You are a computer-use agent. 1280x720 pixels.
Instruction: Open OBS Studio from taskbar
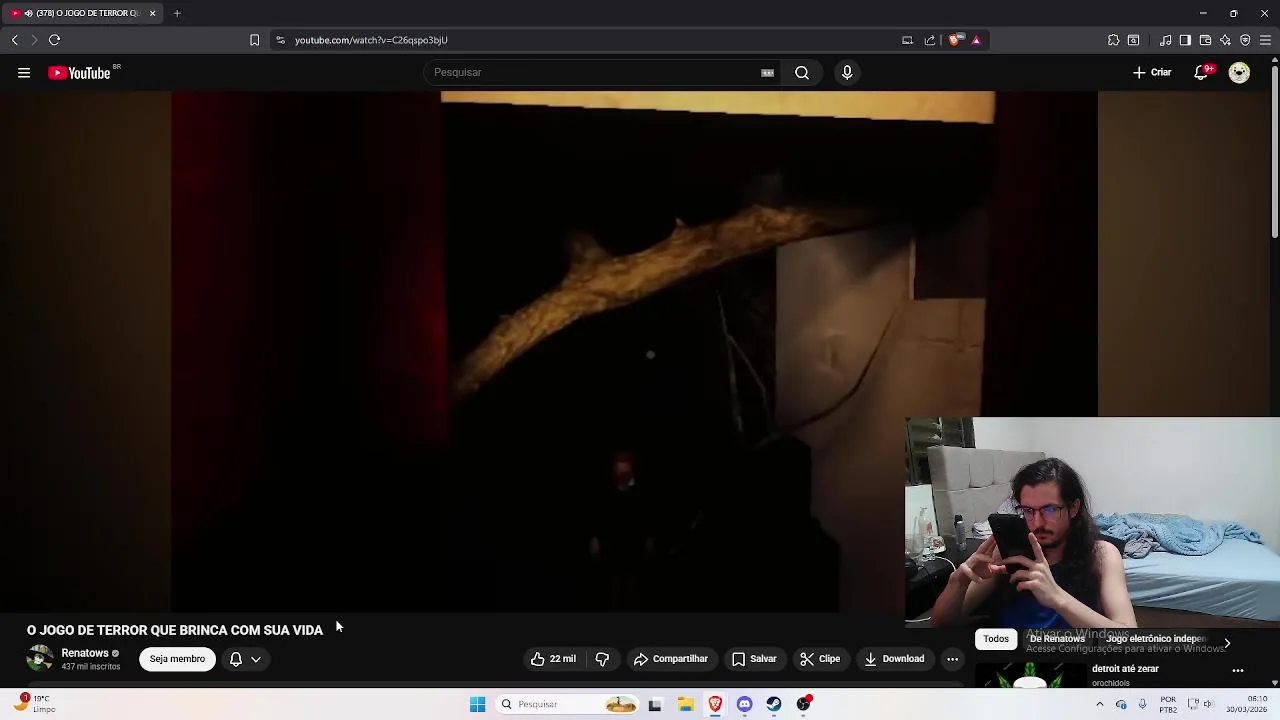[x=804, y=704]
